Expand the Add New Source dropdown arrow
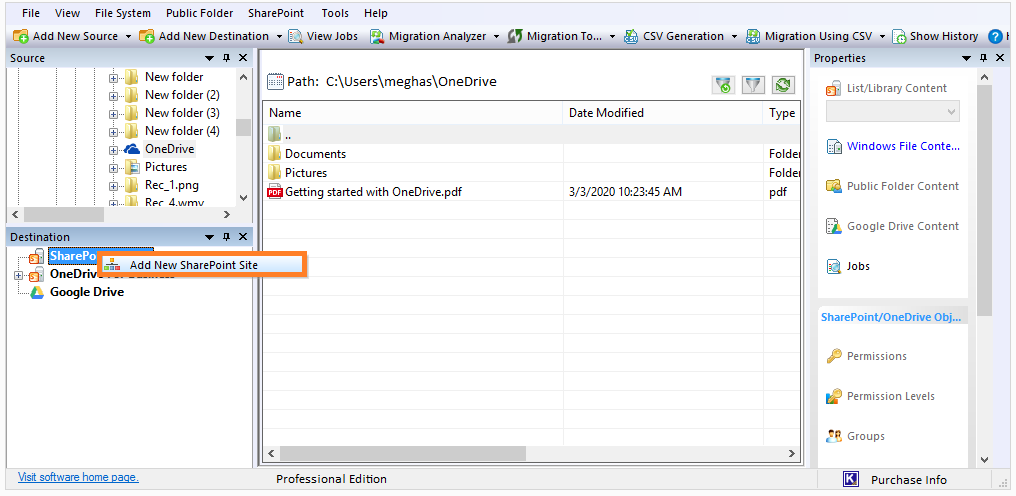 coord(128,36)
